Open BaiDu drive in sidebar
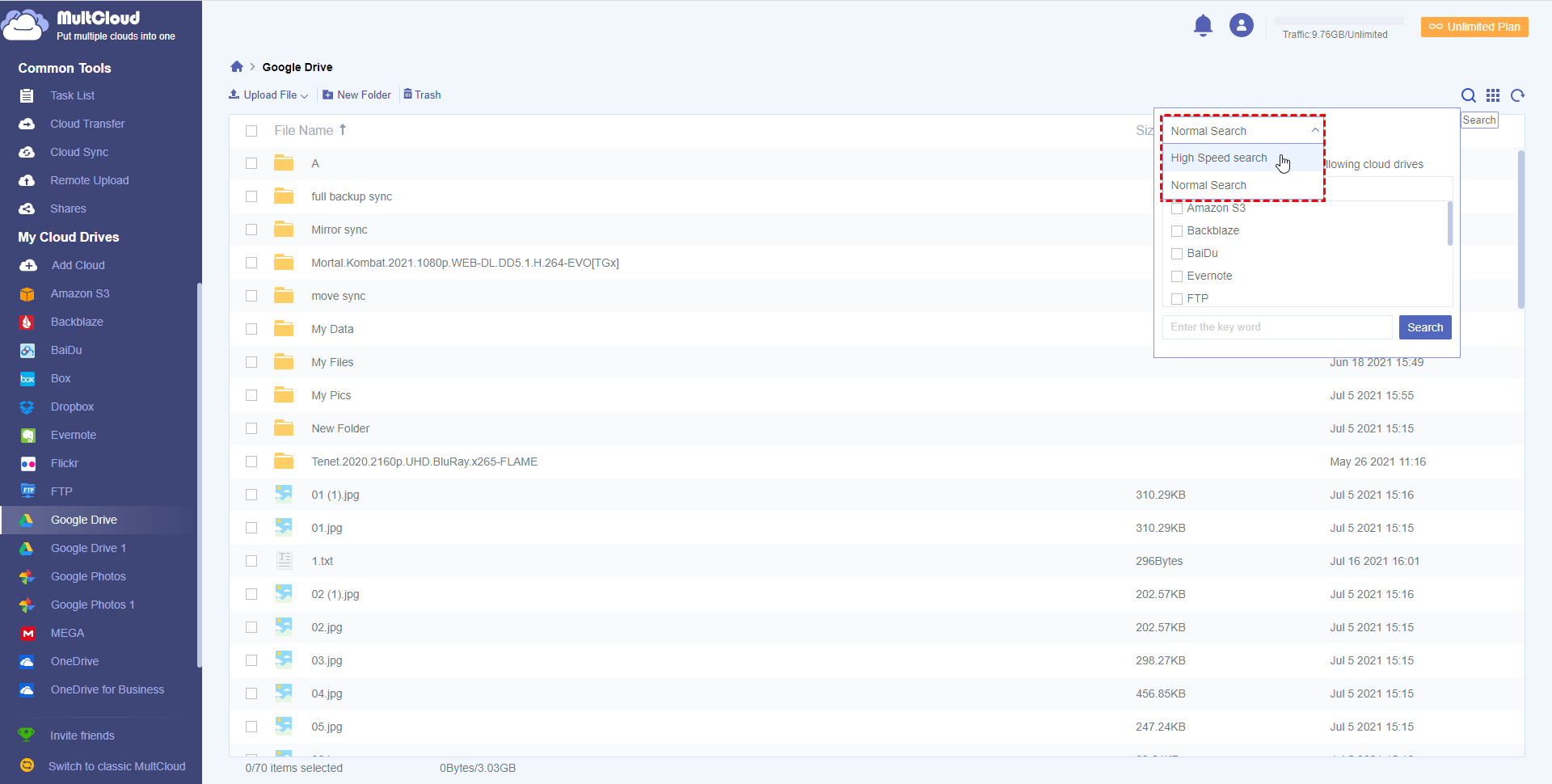The height and width of the screenshot is (784, 1552). [x=66, y=350]
